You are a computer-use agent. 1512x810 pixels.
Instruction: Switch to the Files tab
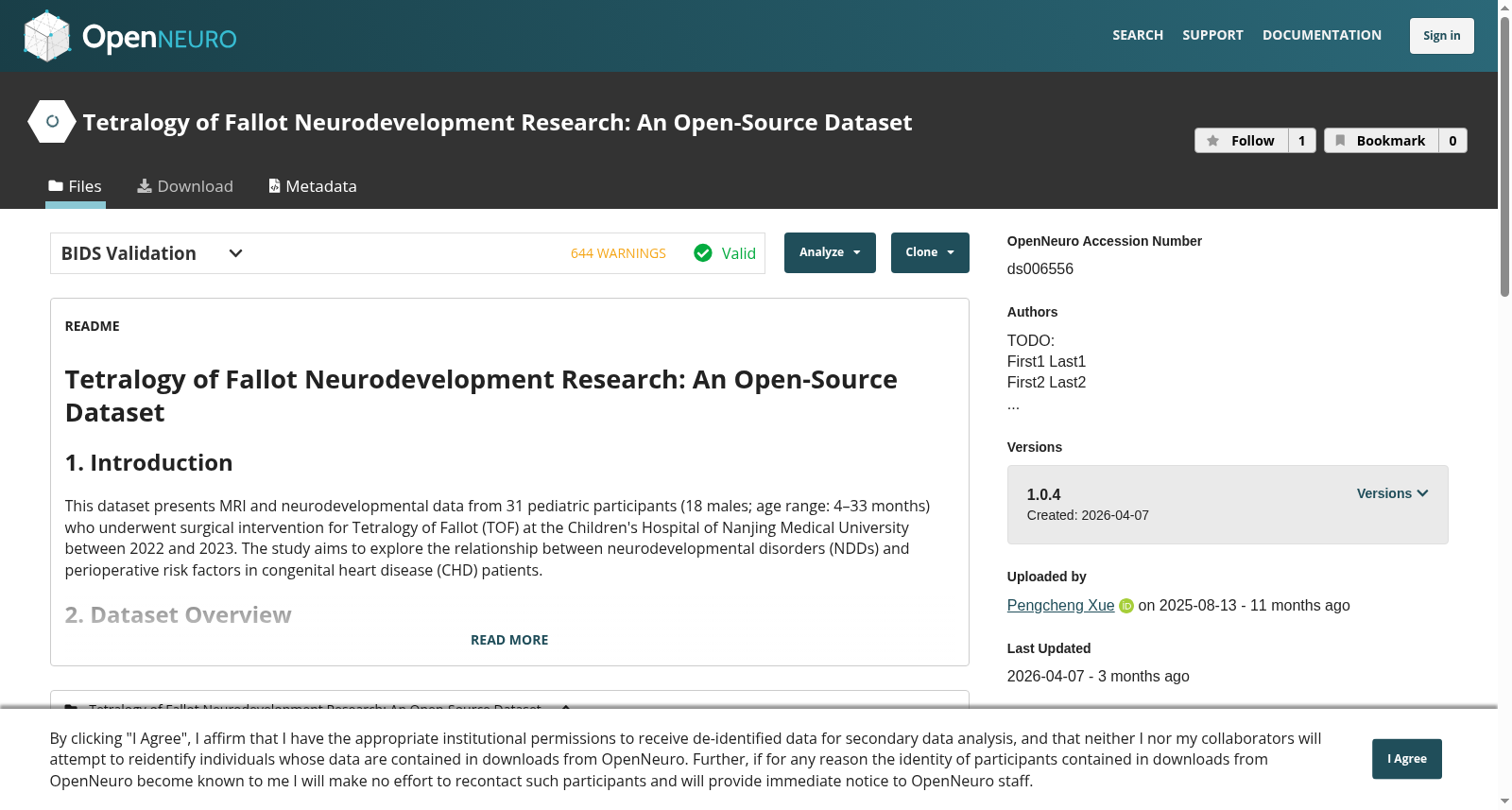(x=76, y=186)
